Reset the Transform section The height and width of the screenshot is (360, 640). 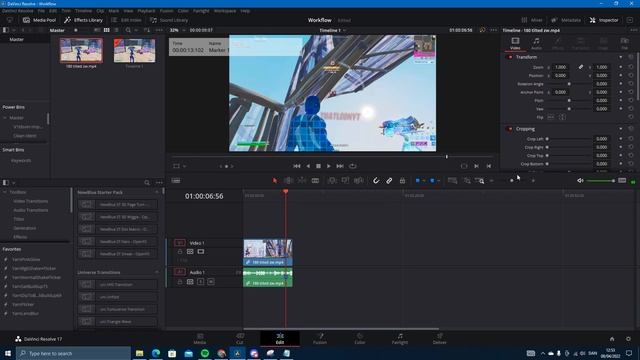(x=631, y=57)
